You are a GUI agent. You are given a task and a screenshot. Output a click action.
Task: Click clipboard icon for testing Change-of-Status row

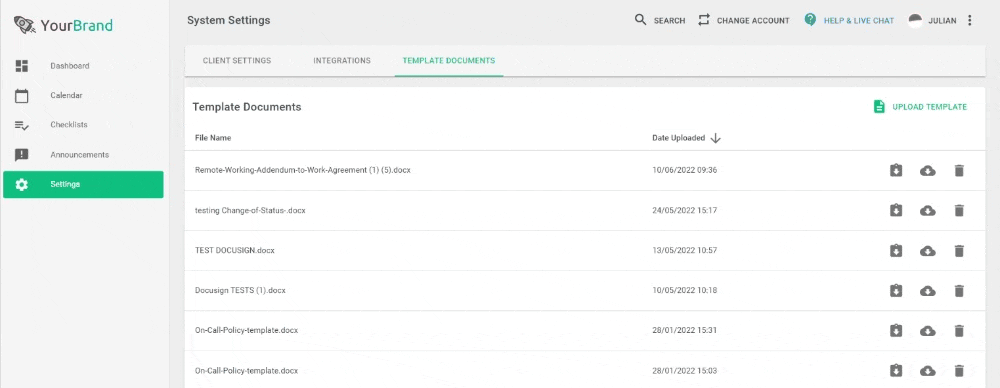pos(896,211)
